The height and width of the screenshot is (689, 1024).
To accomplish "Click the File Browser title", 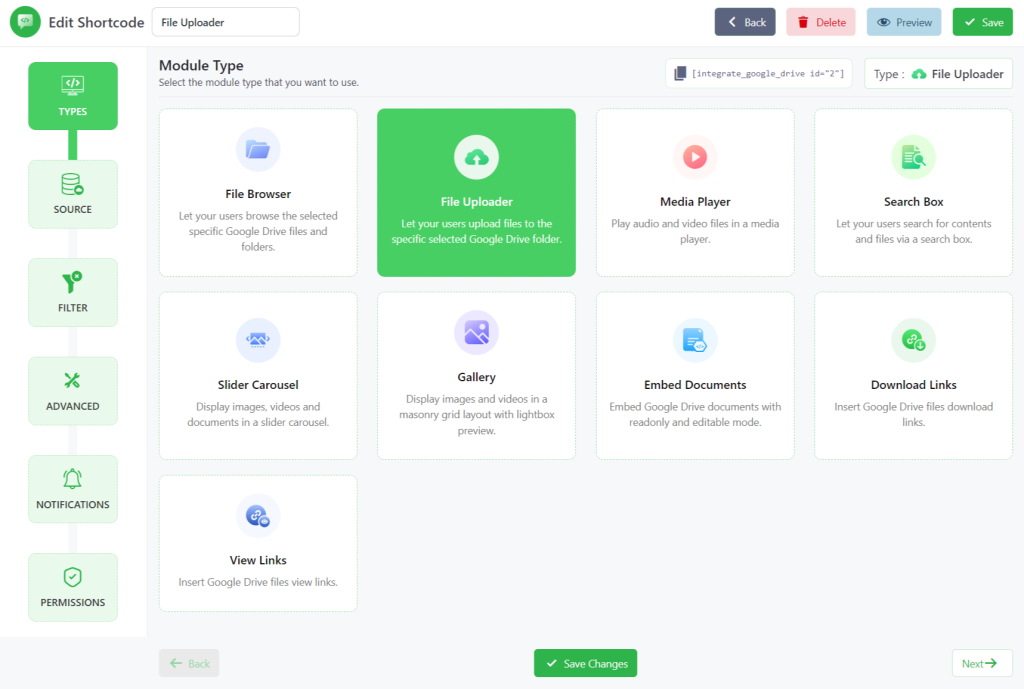I will click(258, 194).
